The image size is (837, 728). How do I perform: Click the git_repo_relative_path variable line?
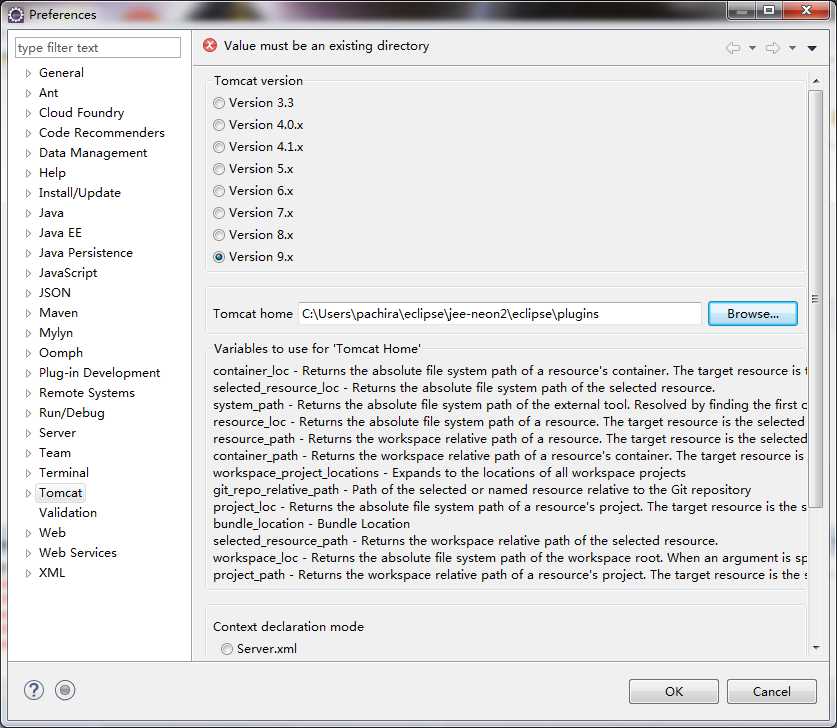(x=482, y=489)
